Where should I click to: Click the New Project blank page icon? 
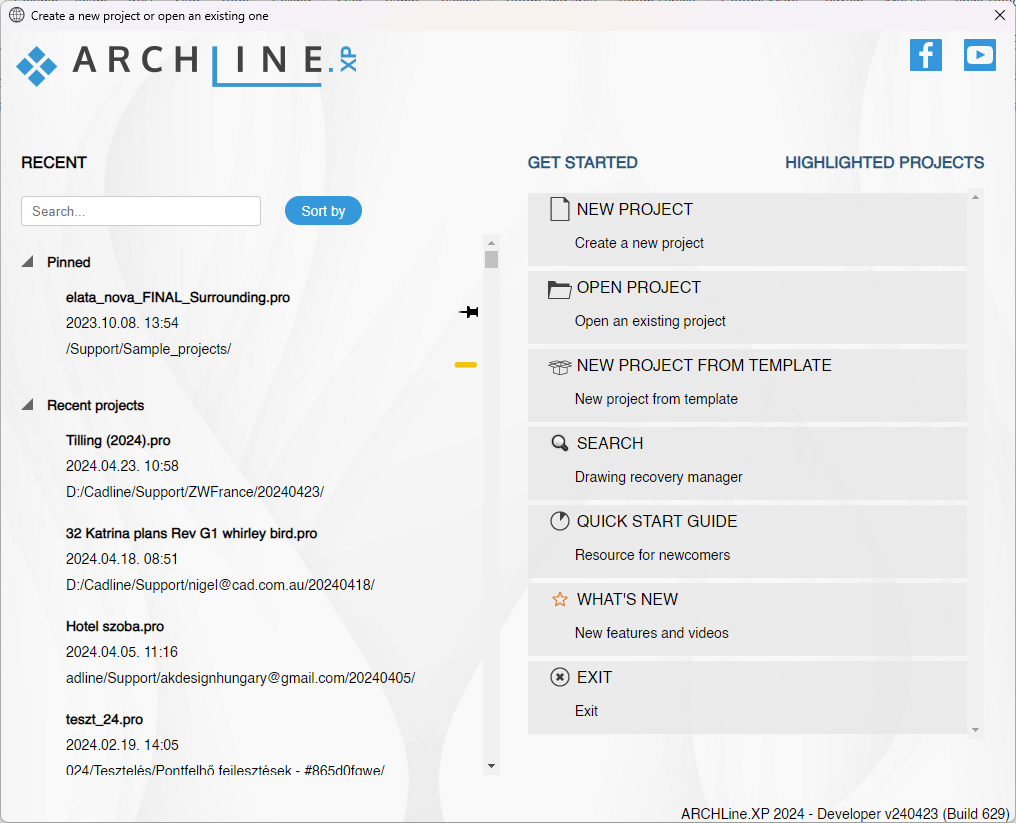click(x=559, y=209)
